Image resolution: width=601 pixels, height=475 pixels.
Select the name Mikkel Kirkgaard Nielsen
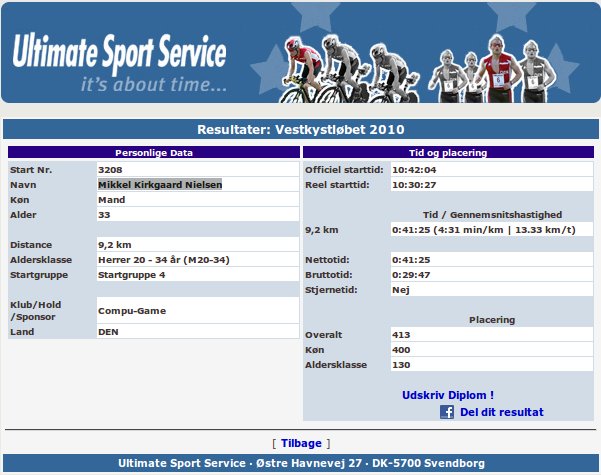(160, 185)
